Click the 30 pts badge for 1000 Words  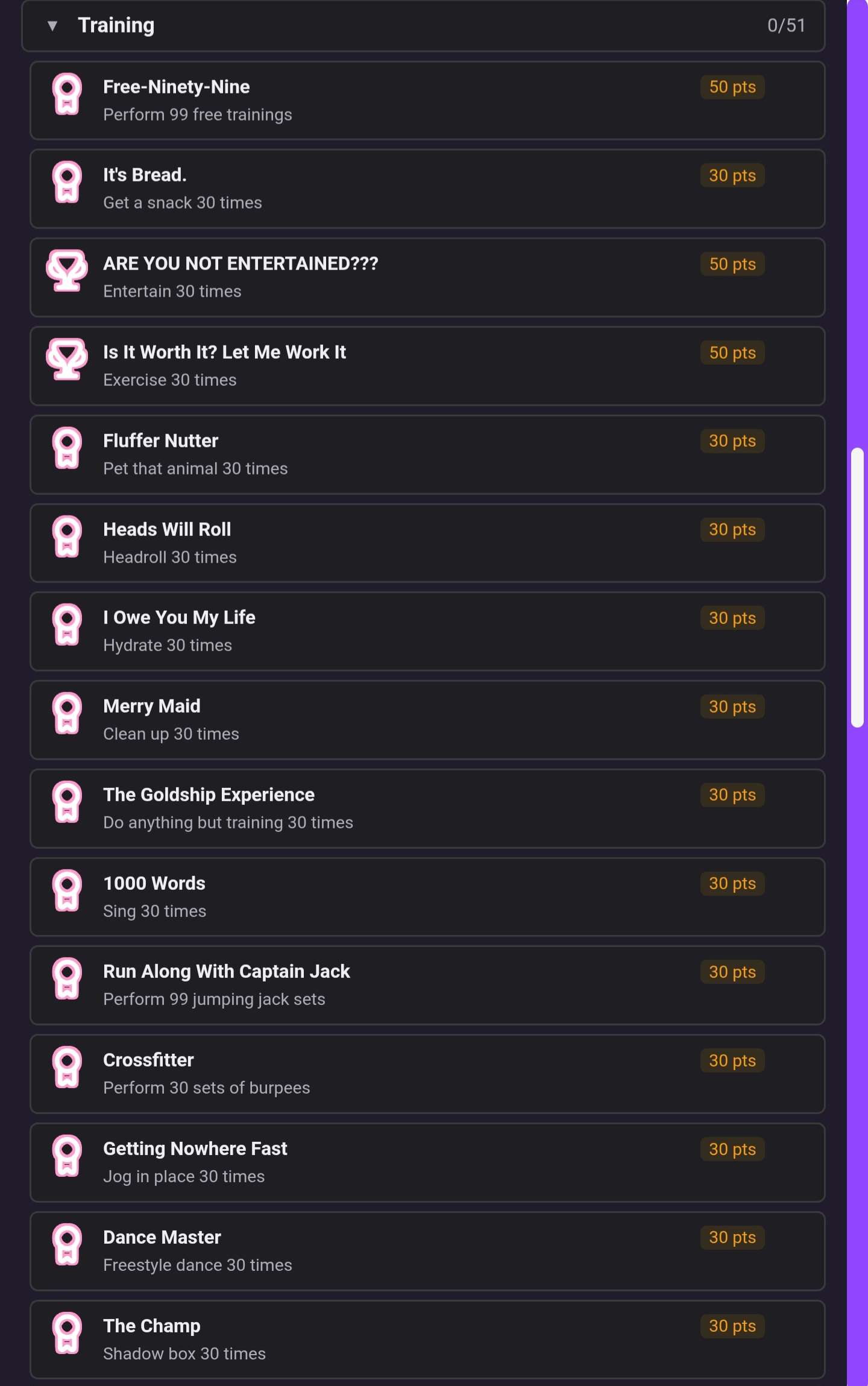[x=732, y=883]
